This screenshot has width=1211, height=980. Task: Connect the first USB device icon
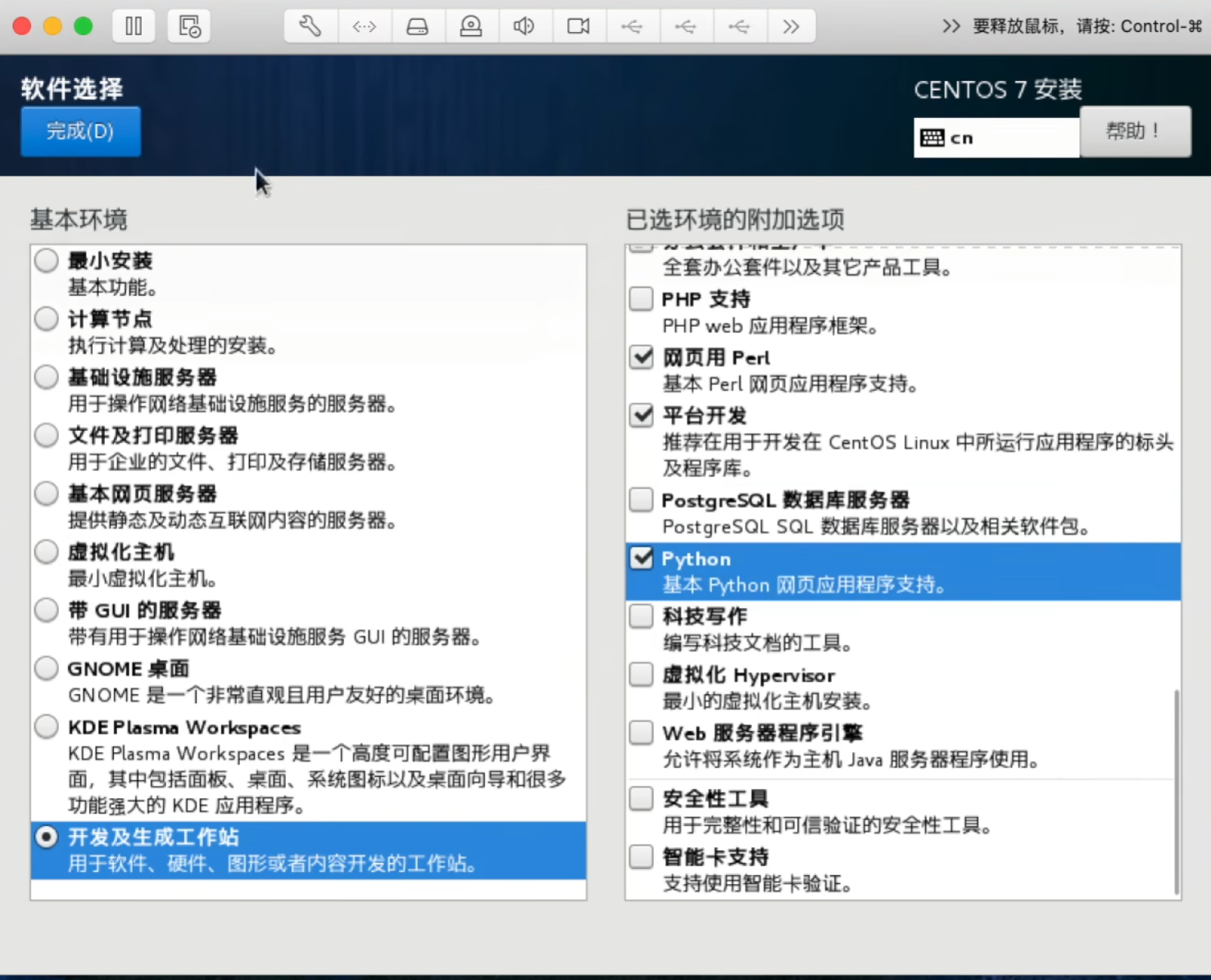point(633,25)
